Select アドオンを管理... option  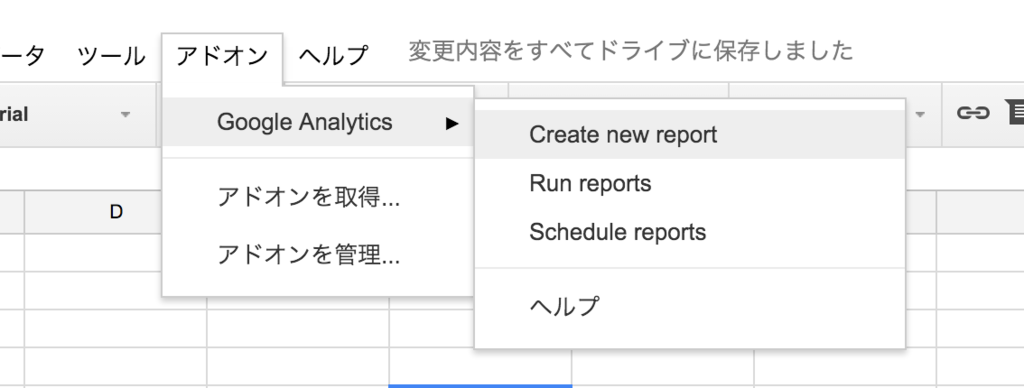tap(318, 255)
